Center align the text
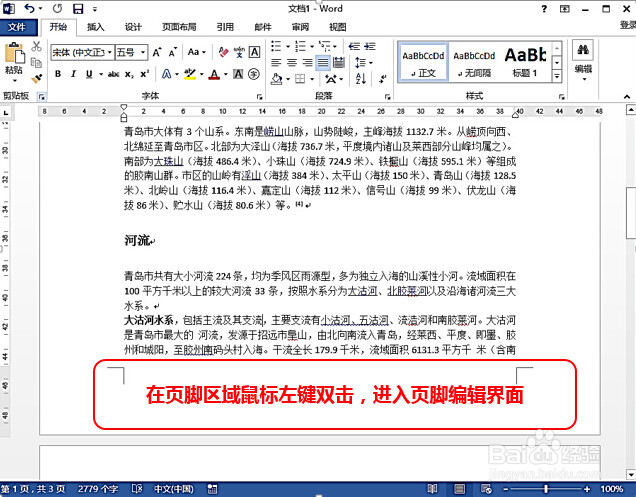The image size is (636, 497). 292,62
